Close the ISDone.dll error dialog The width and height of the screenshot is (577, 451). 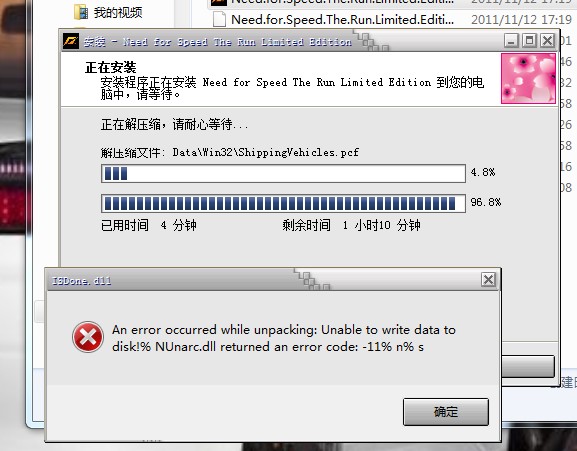[x=488, y=280]
